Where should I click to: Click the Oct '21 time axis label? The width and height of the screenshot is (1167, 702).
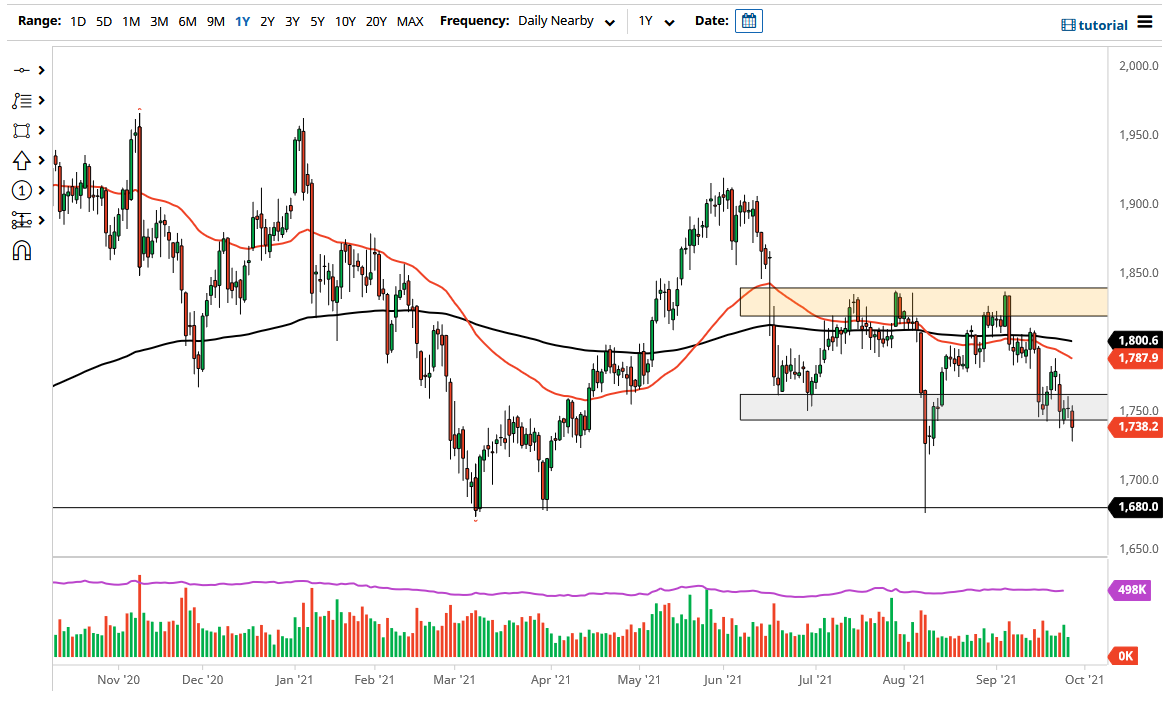(1084, 680)
